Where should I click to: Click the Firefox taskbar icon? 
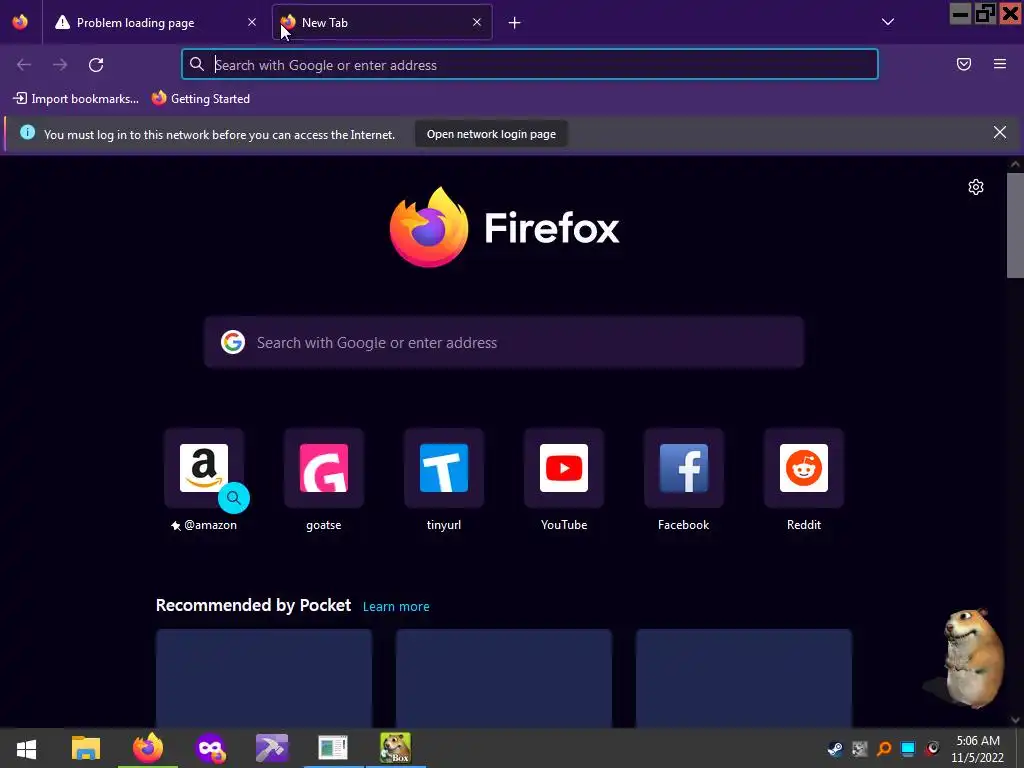click(148, 748)
